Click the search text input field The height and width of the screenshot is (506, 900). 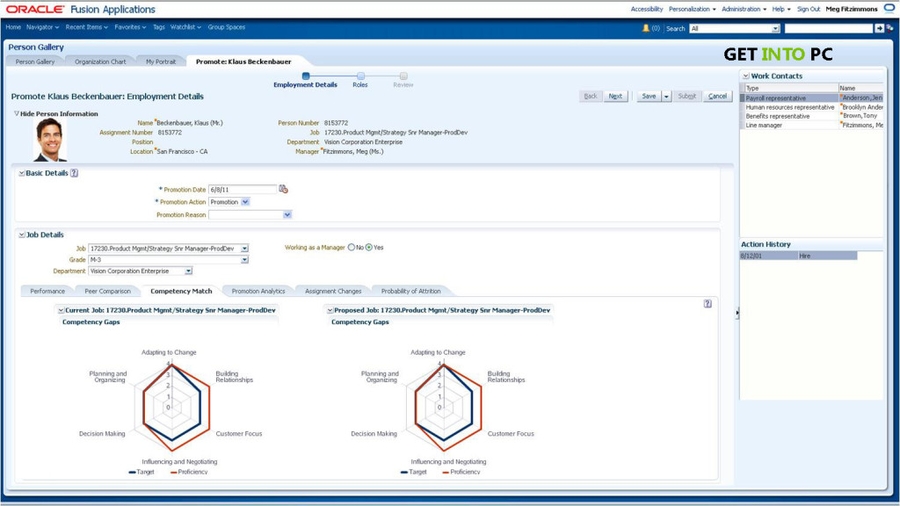tap(828, 28)
